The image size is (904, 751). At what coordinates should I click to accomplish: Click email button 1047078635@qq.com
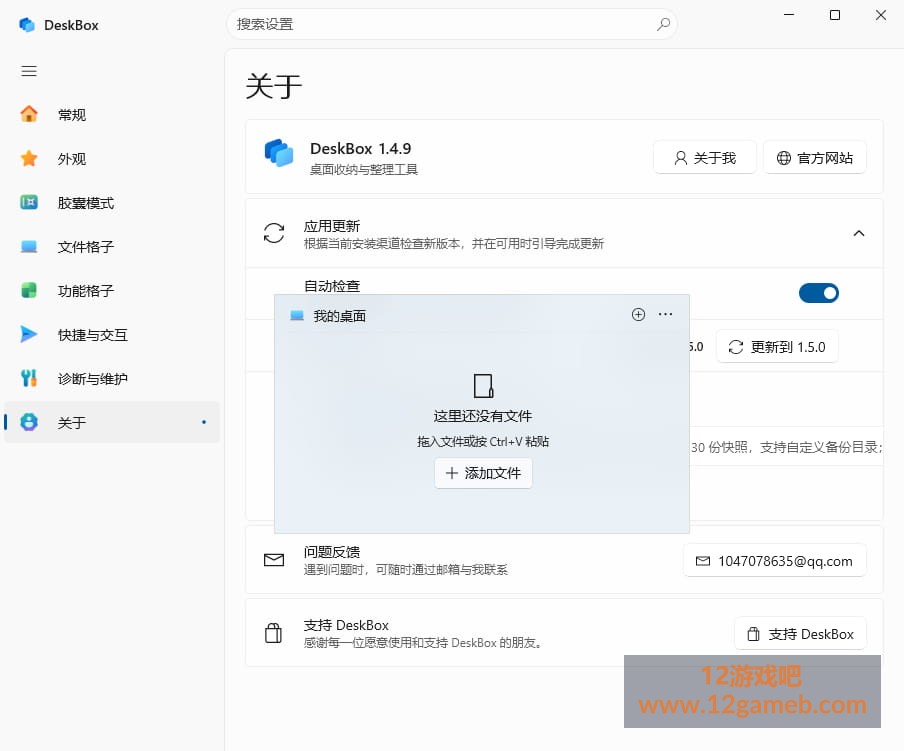[x=774, y=561]
